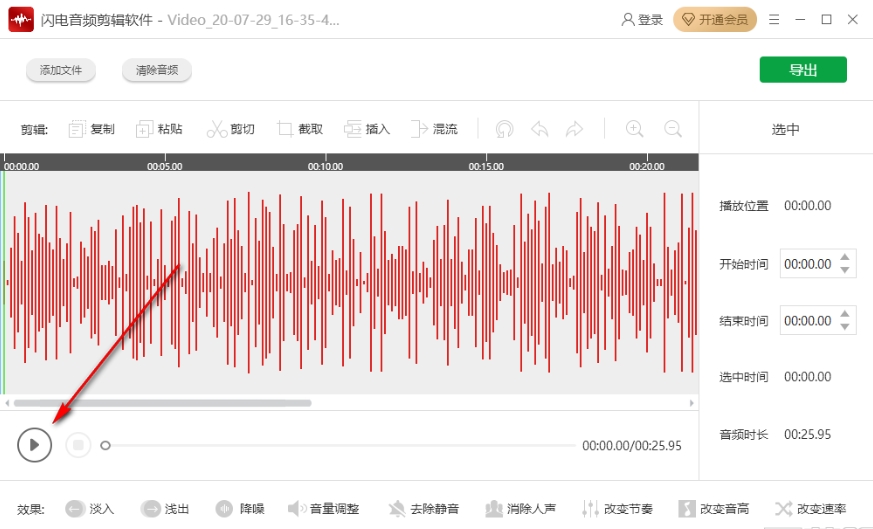Click the playback progress slider handle

pyautogui.click(x=105, y=445)
